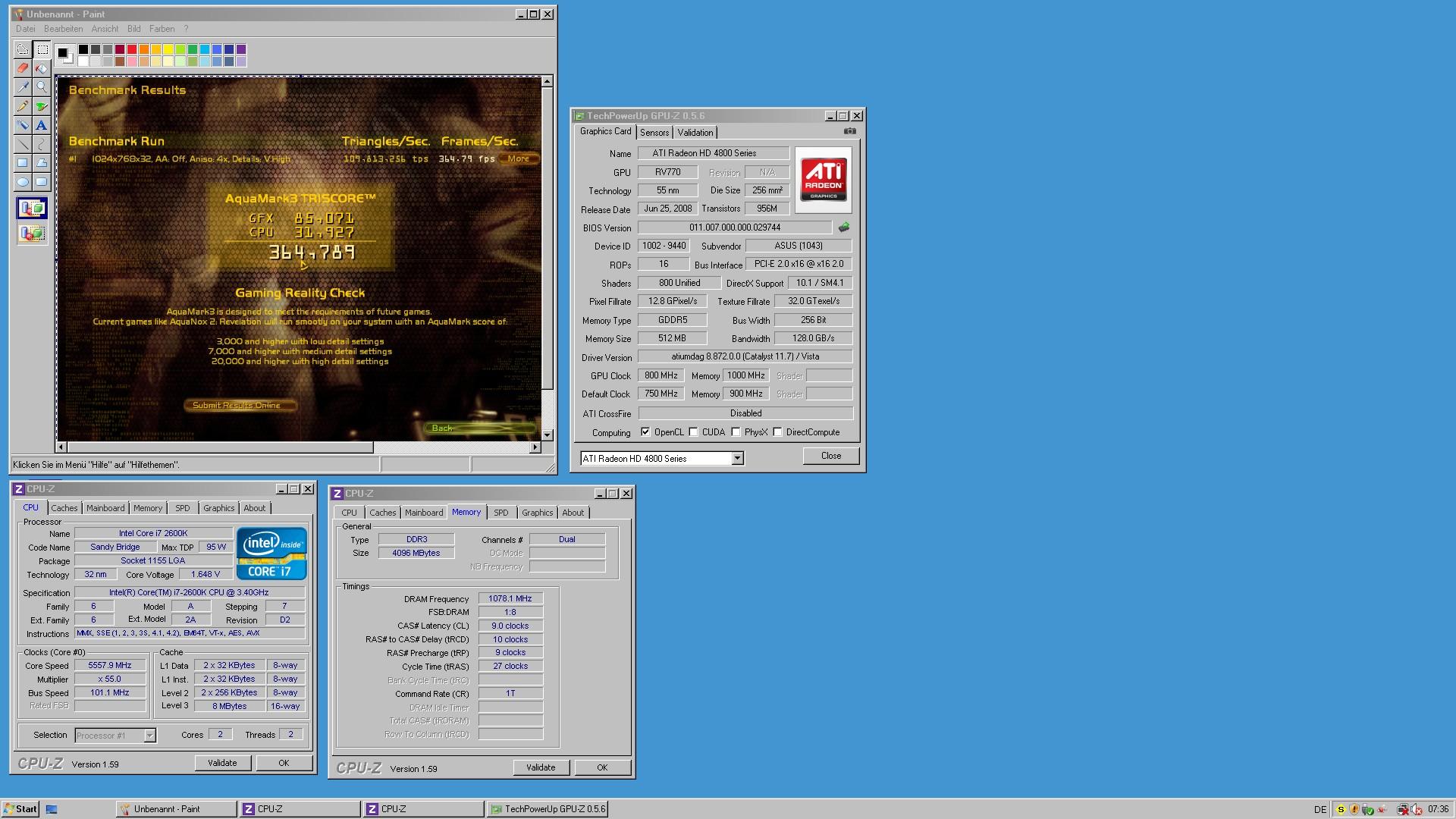Click the yellow S tray icon
Image resolution: width=1456 pixels, height=819 pixels.
pyautogui.click(x=1341, y=809)
